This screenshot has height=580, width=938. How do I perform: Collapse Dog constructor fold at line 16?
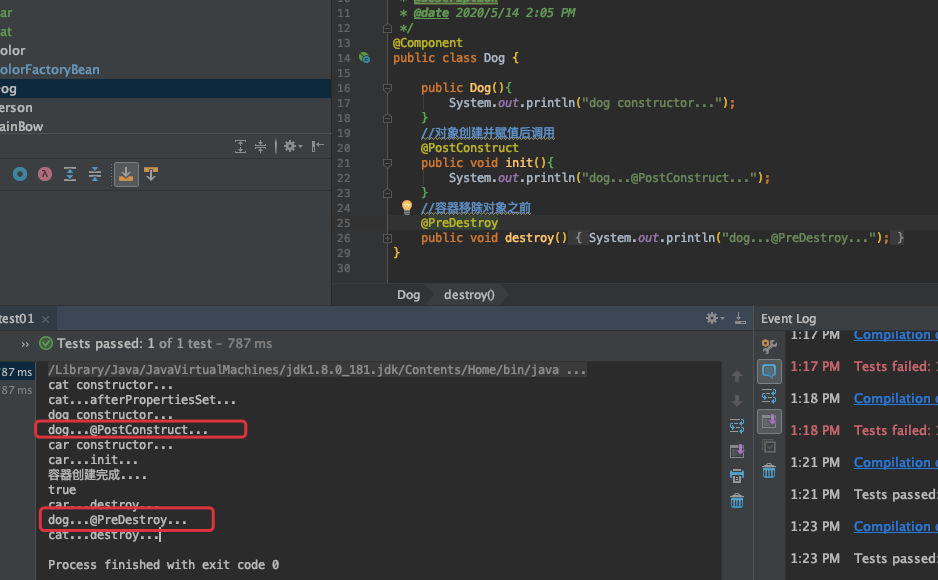[388, 88]
